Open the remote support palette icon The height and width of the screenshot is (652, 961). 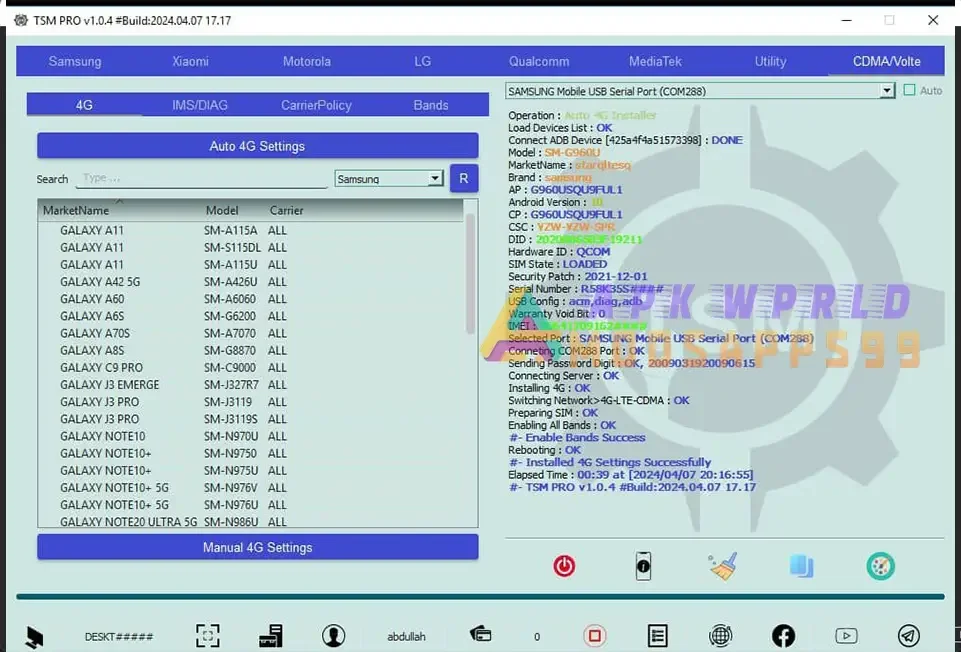point(879,565)
